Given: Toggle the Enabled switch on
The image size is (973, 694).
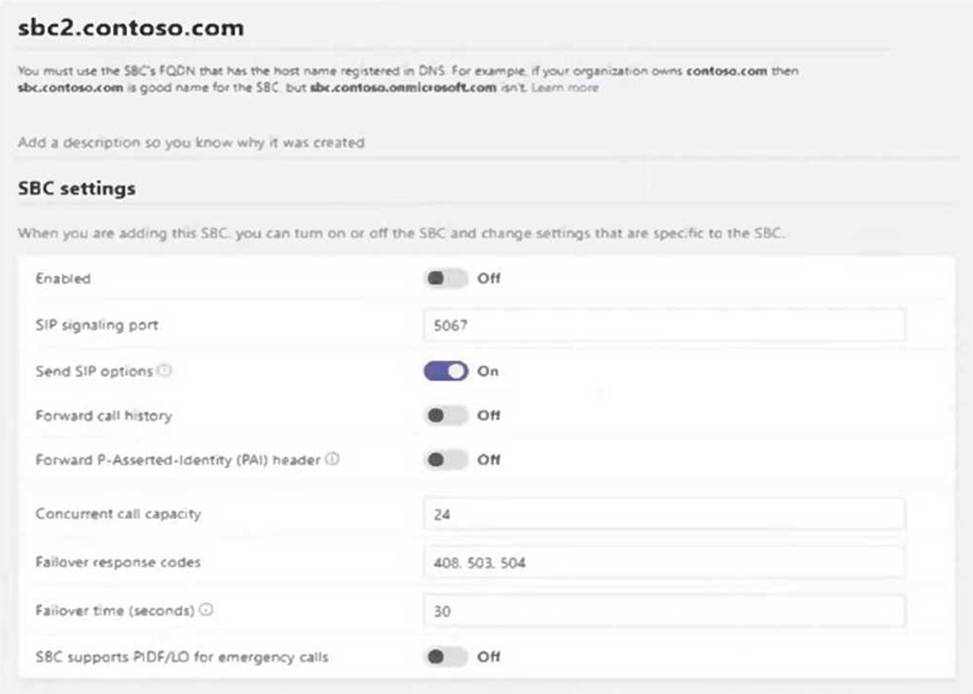Looking at the screenshot, I should click(446, 279).
